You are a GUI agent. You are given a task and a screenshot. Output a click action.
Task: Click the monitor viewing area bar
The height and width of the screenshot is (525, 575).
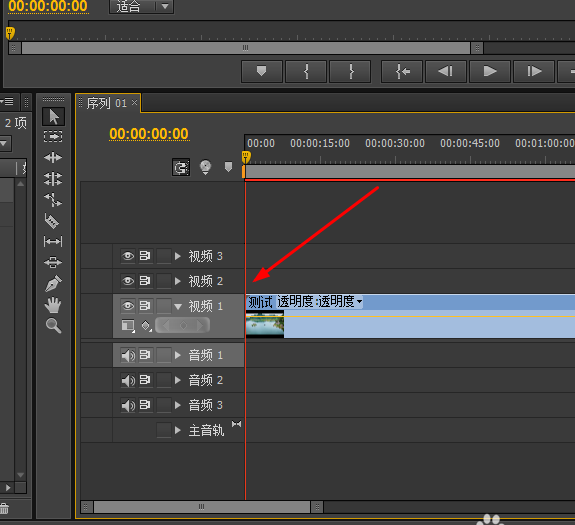pyautogui.click(x=246, y=48)
